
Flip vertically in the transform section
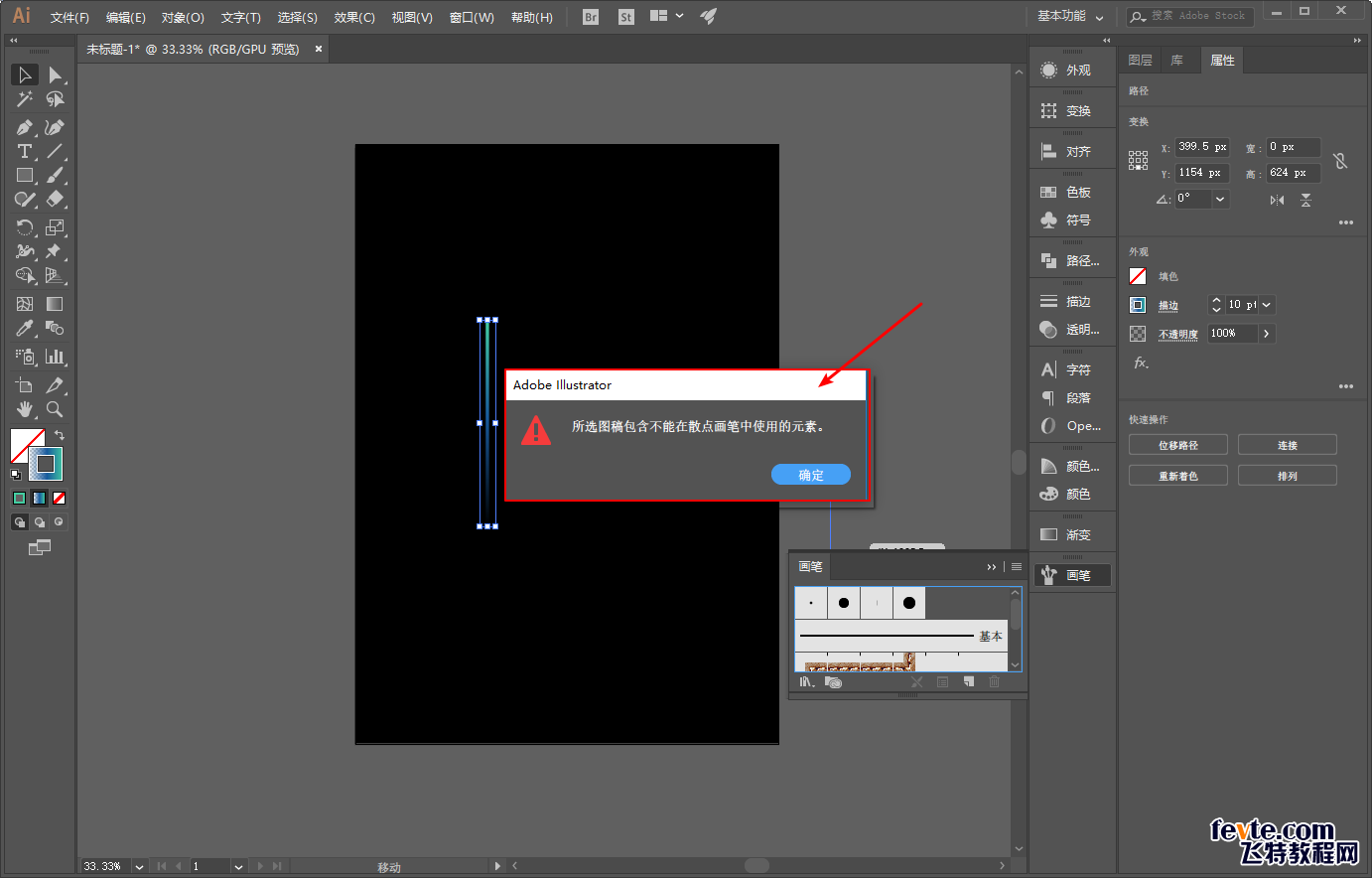[x=1306, y=200]
